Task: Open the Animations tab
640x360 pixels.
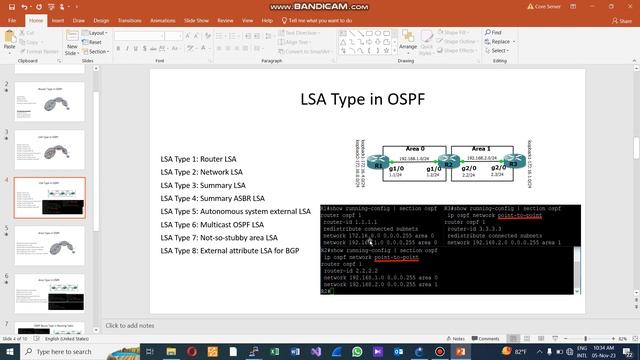Action: click(162, 20)
